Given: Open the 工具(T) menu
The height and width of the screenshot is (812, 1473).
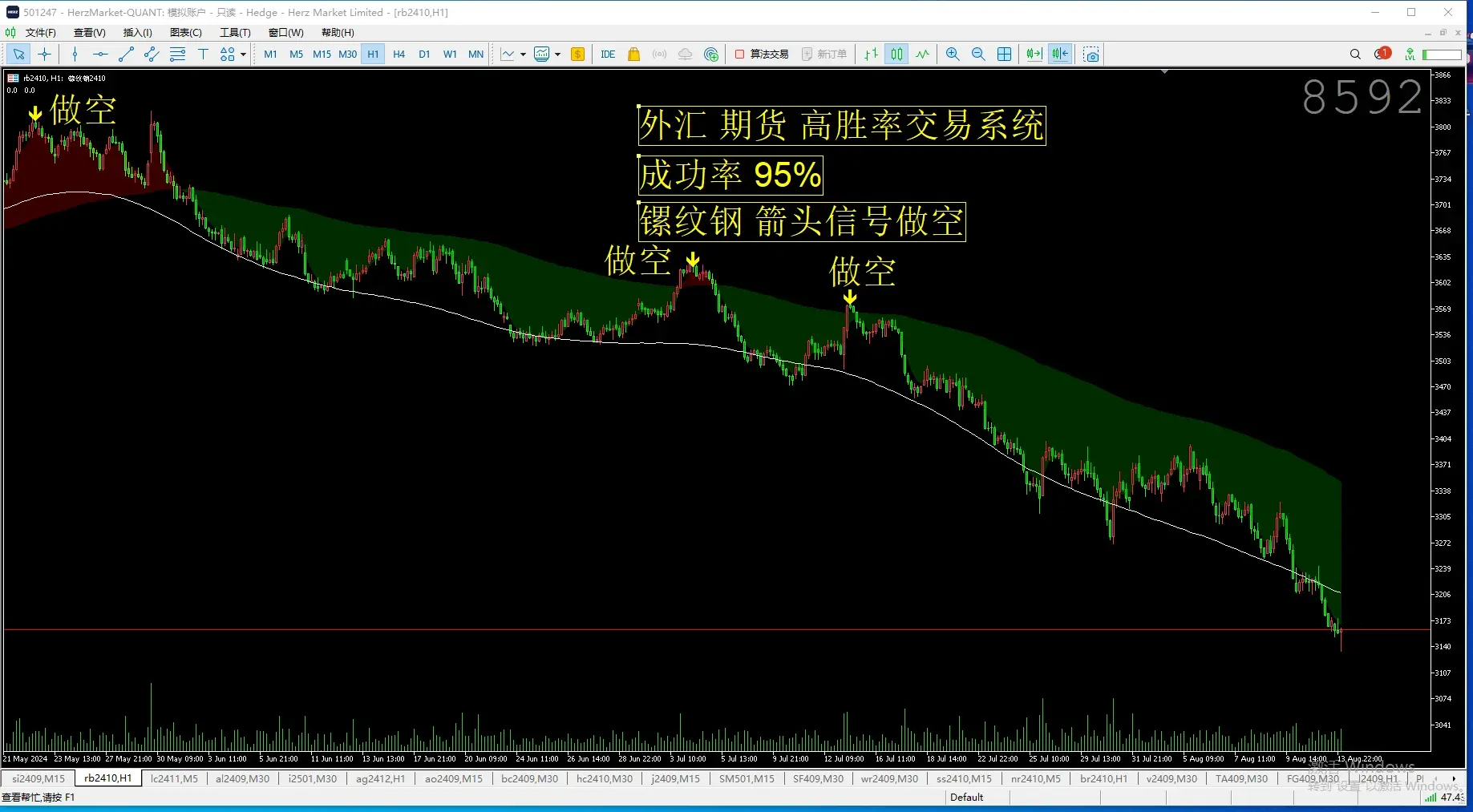Looking at the screenshot, I should [x=234, y=33].
